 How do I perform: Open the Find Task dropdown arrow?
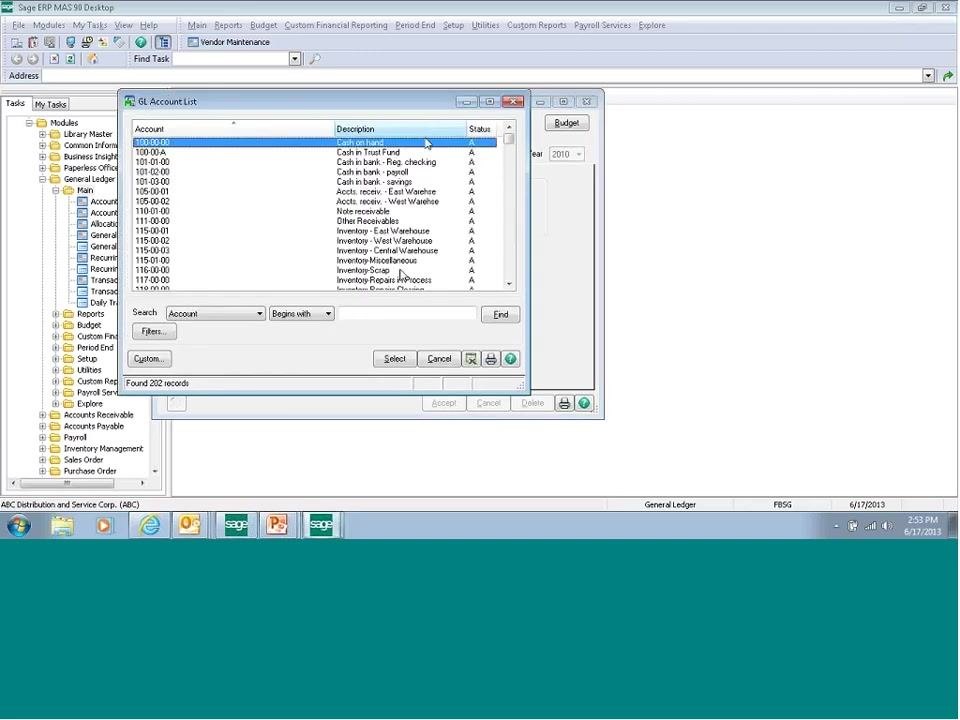pyautogui.click(x=294, y=59)
